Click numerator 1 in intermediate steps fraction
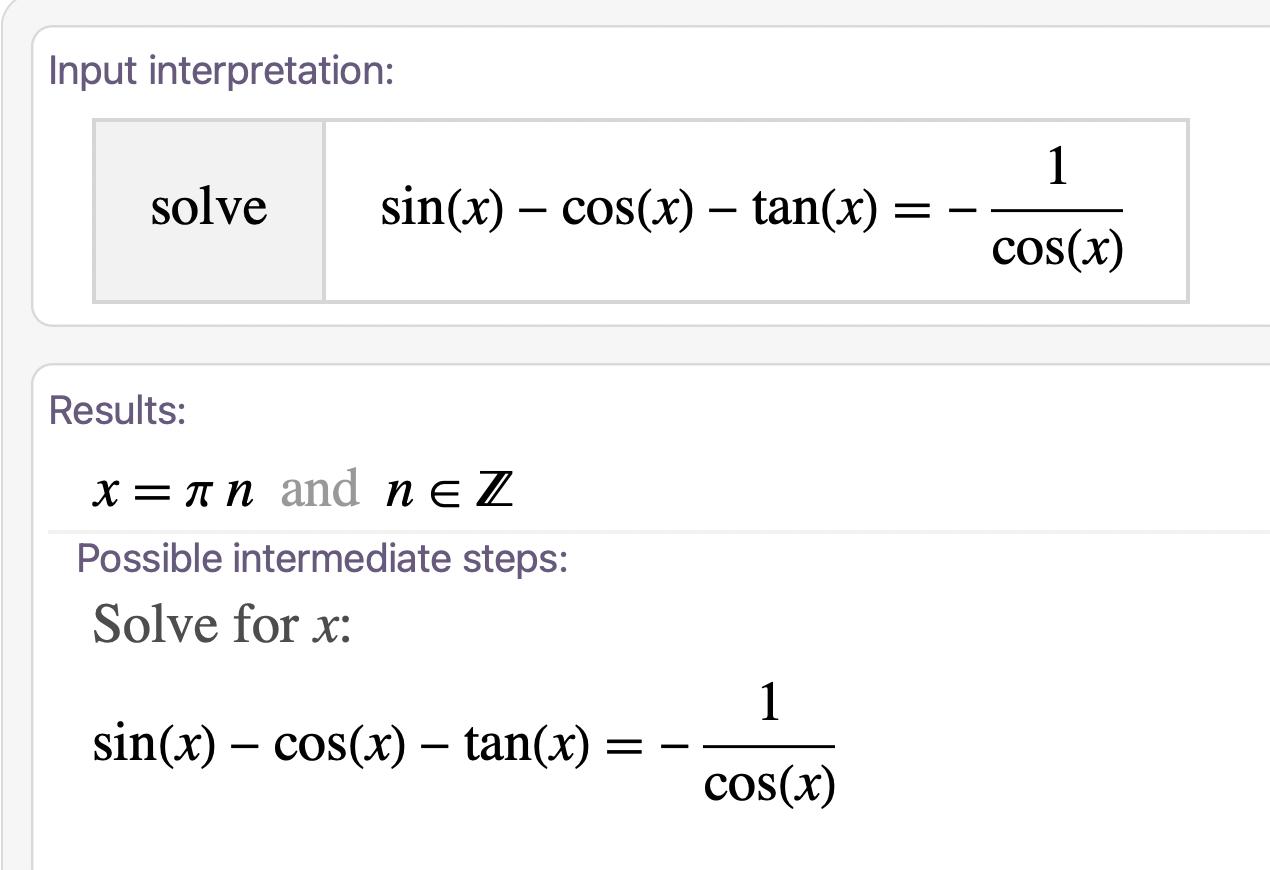The height and width of the screenshot is (870, 1270). click(x=769, y=703)
